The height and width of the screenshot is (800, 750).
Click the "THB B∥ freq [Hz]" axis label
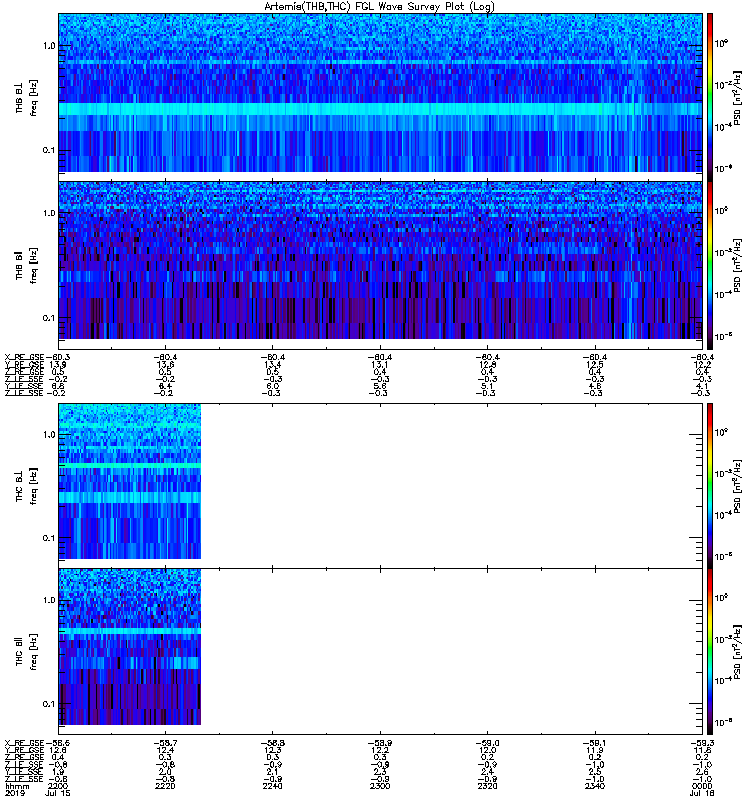pos(26,265)
